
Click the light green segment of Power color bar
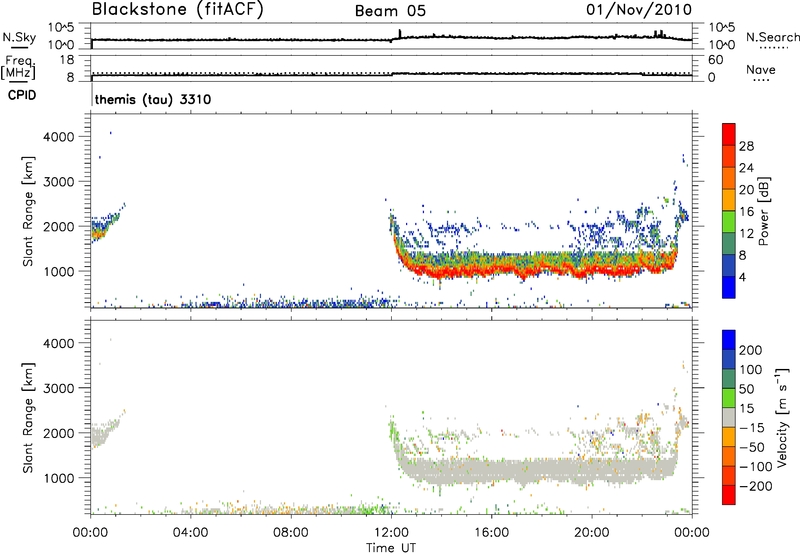click(729, 221)
